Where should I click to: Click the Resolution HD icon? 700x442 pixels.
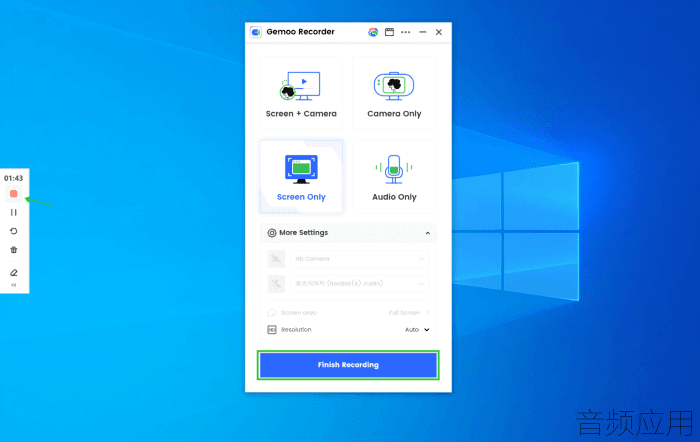tap(272, 329)
